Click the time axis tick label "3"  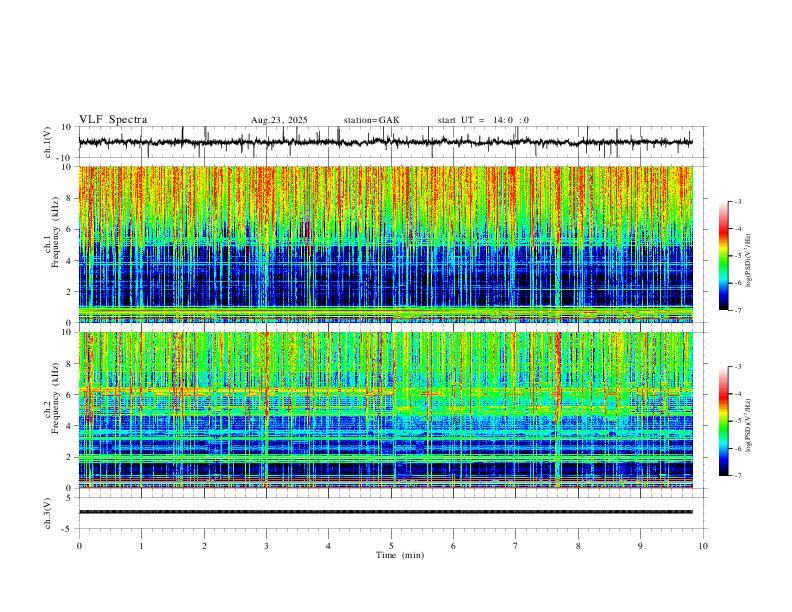coord(266,546)
